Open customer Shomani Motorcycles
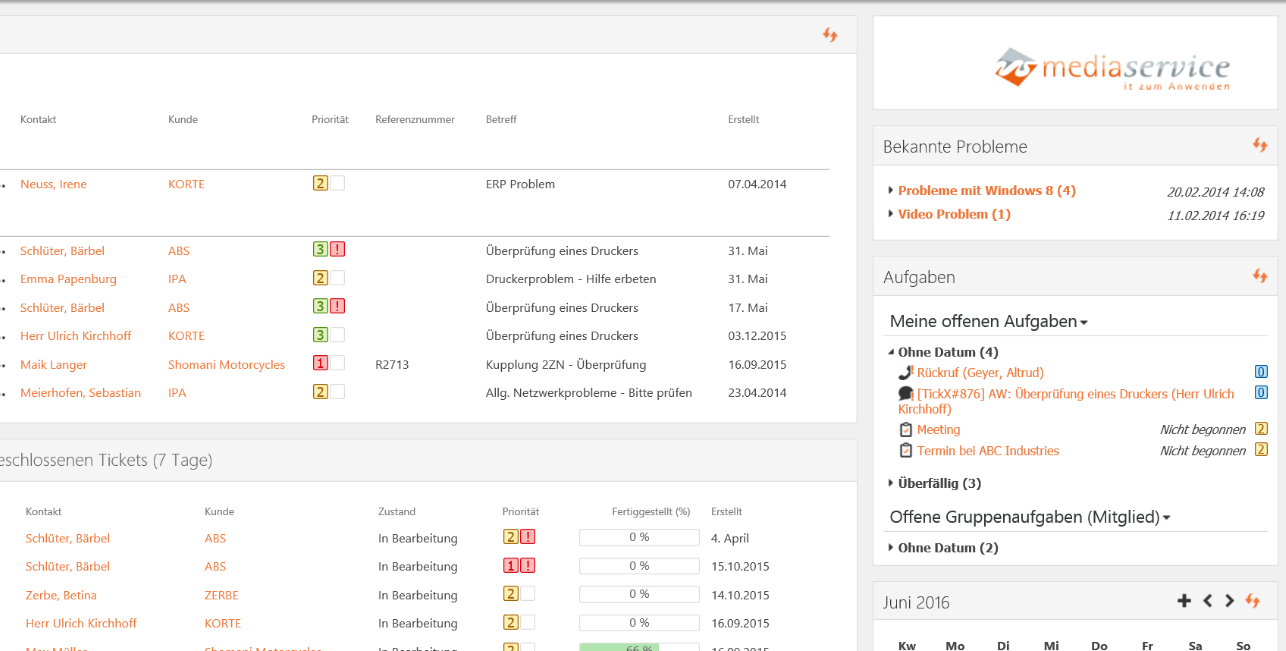 click(x=226, y=365)
